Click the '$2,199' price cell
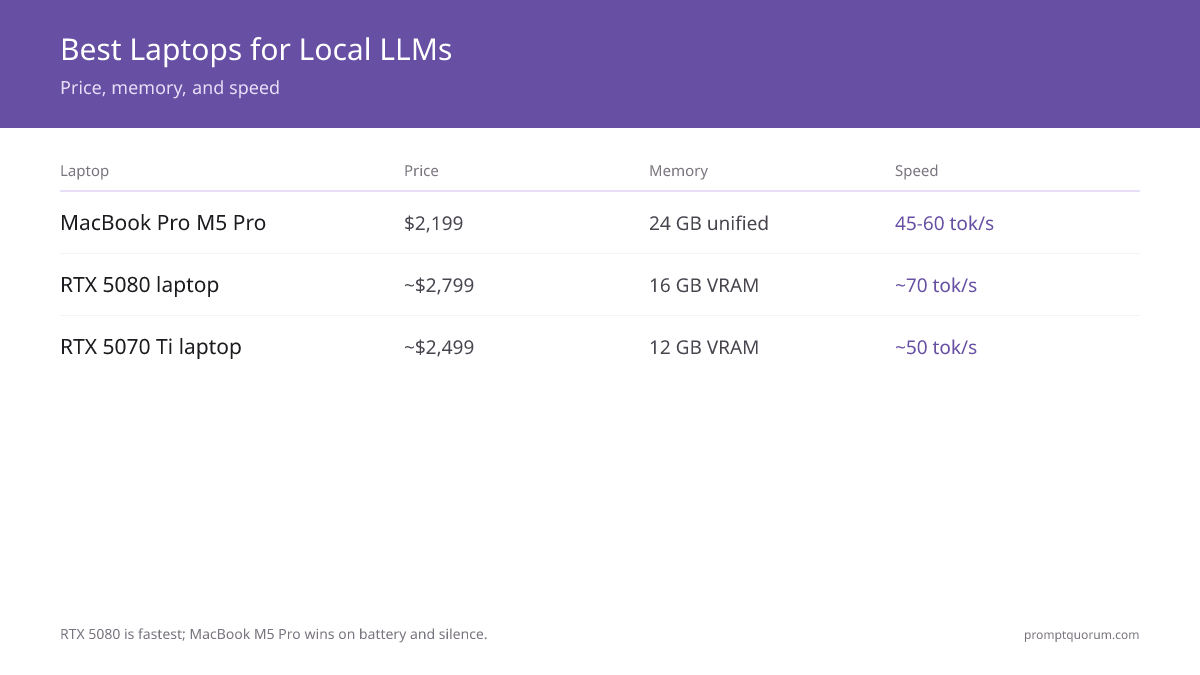 [x=434, y=224]
